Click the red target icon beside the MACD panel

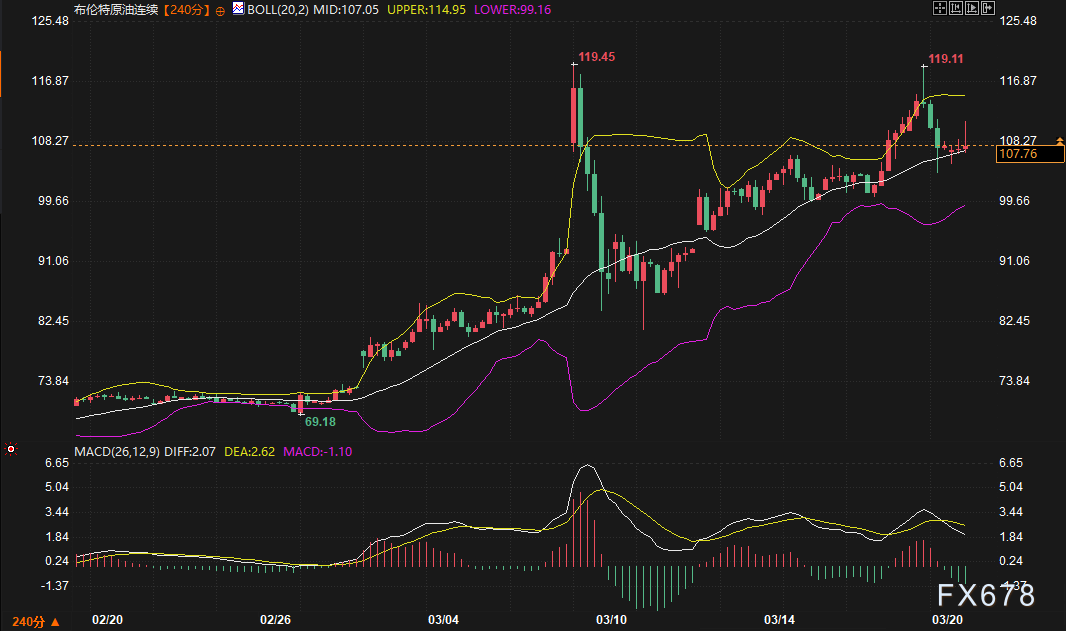click(11, 449)
